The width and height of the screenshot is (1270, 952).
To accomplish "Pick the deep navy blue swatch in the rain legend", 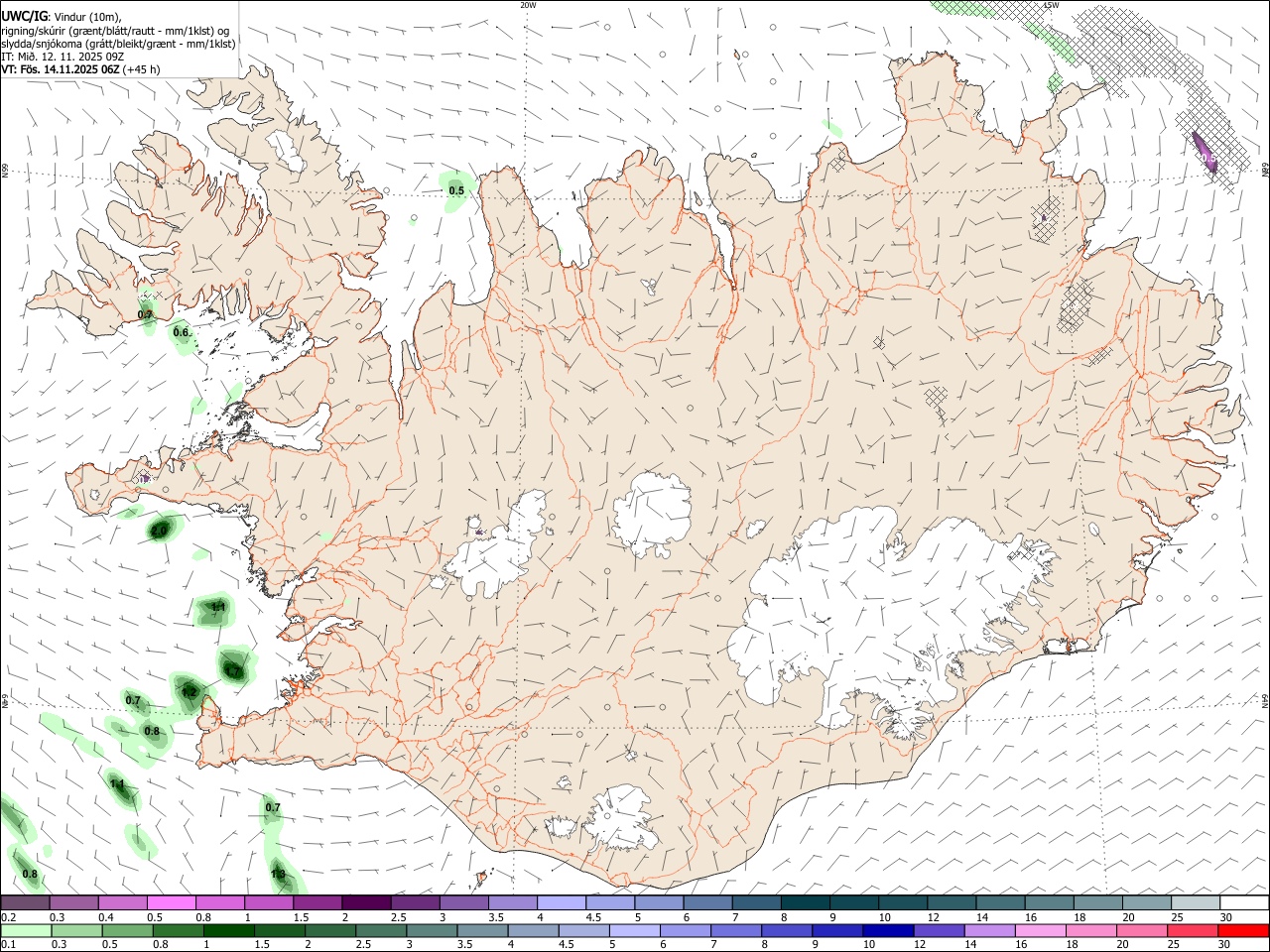I will [x=886, y=931].
